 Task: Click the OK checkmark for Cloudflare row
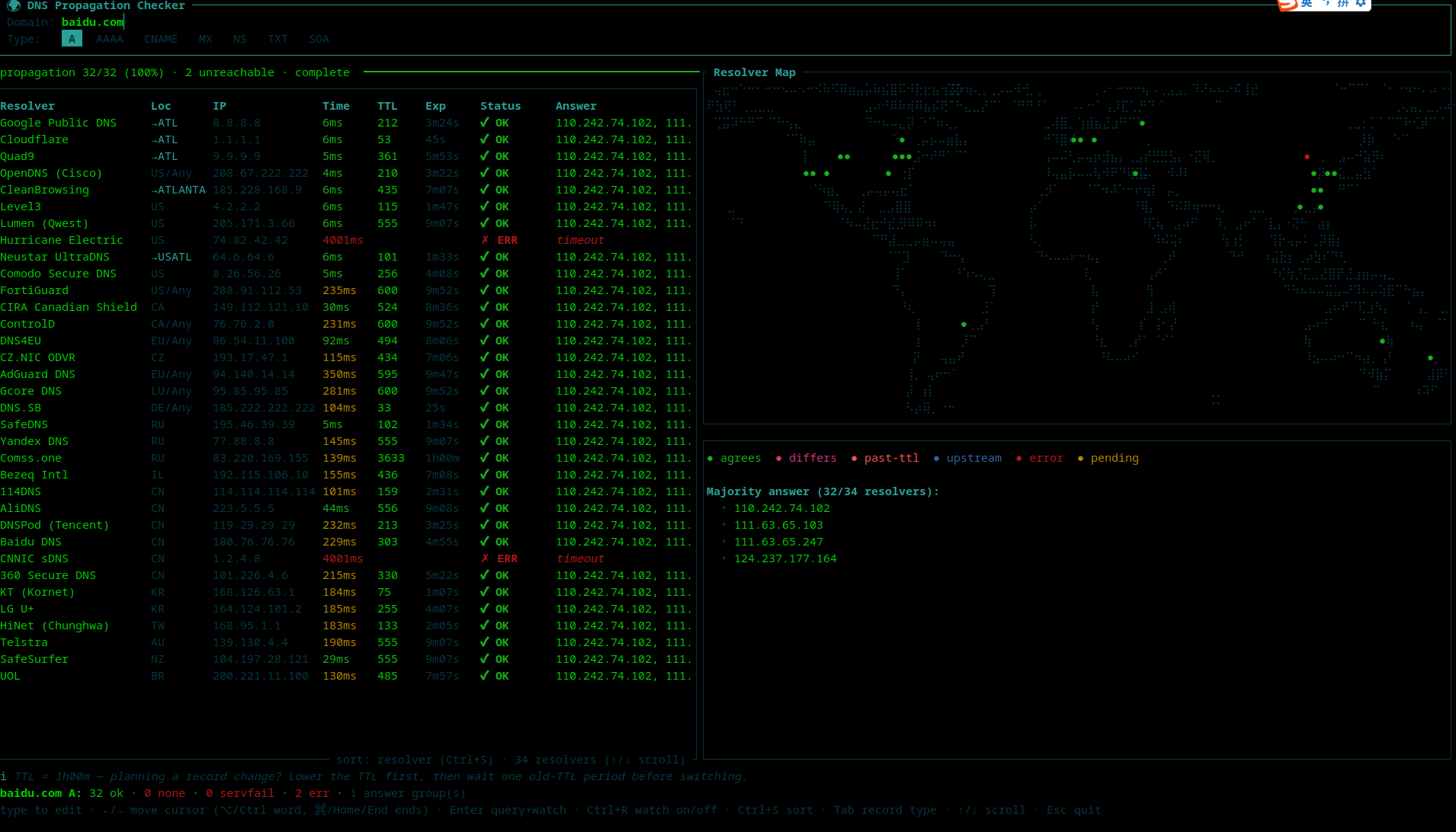485,139
